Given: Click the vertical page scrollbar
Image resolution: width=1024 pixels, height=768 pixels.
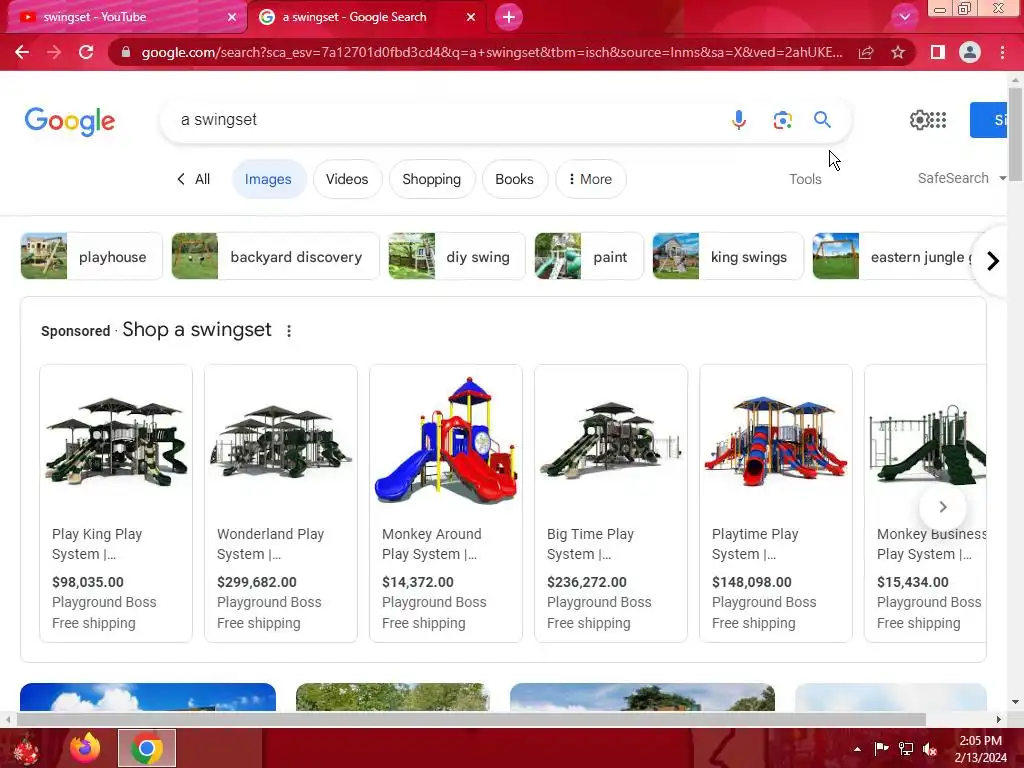Looking at the screenshot, I should click(x=1015, y=134).
